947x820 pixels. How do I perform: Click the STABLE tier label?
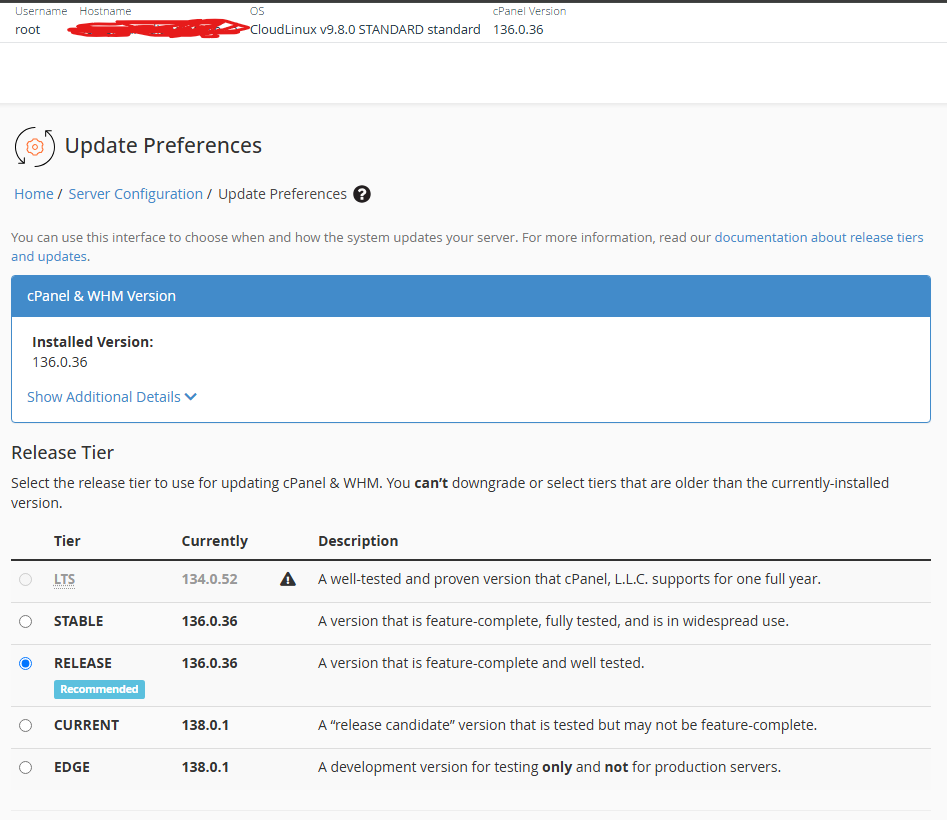(79, 621)
